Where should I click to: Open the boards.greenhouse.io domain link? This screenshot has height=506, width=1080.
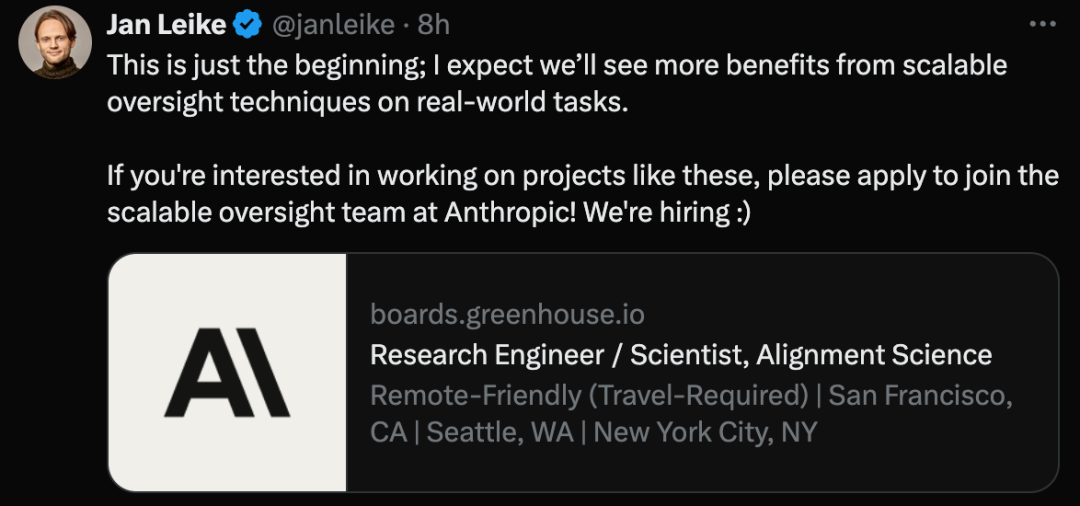tap(507, 315)
